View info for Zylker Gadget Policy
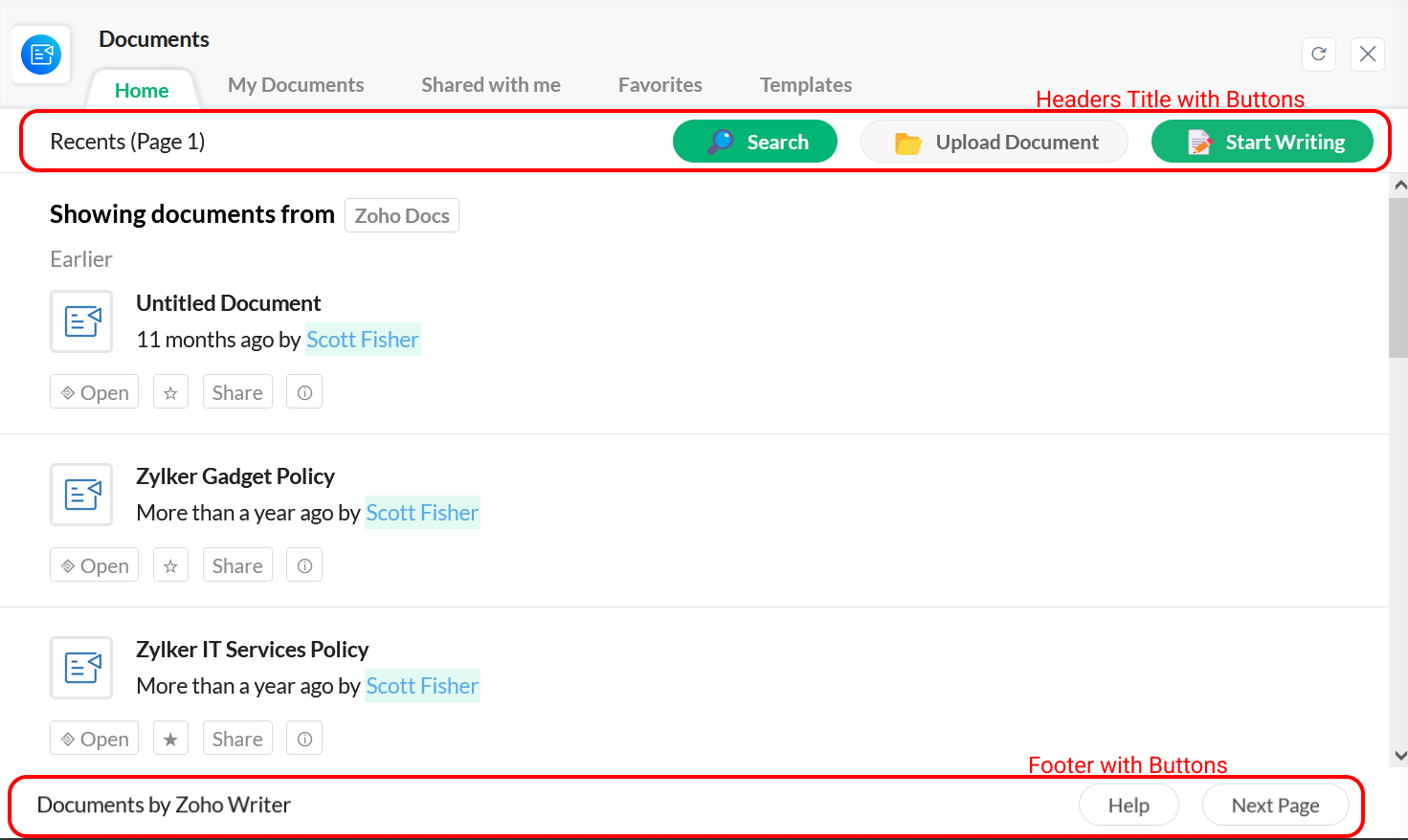Screen dimensions: 1408x840 tap(303, 564)
